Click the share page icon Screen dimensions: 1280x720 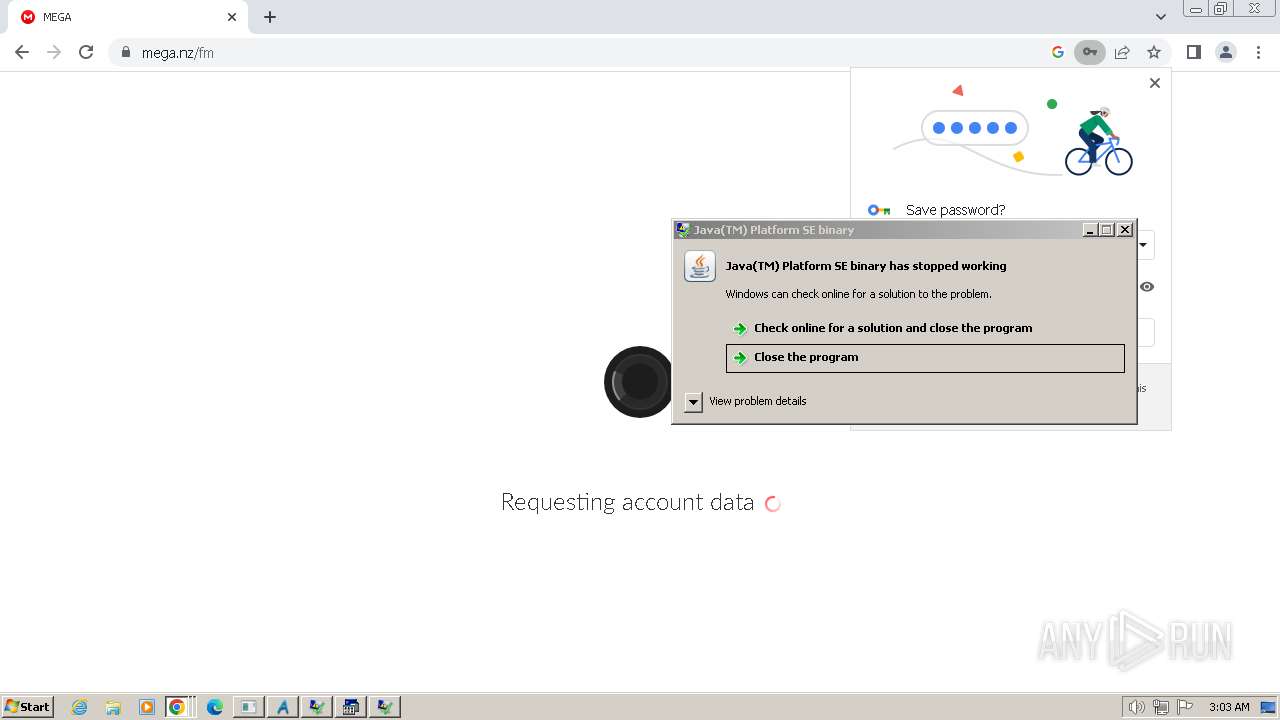pyautogui.click(x=1122, y=52)
